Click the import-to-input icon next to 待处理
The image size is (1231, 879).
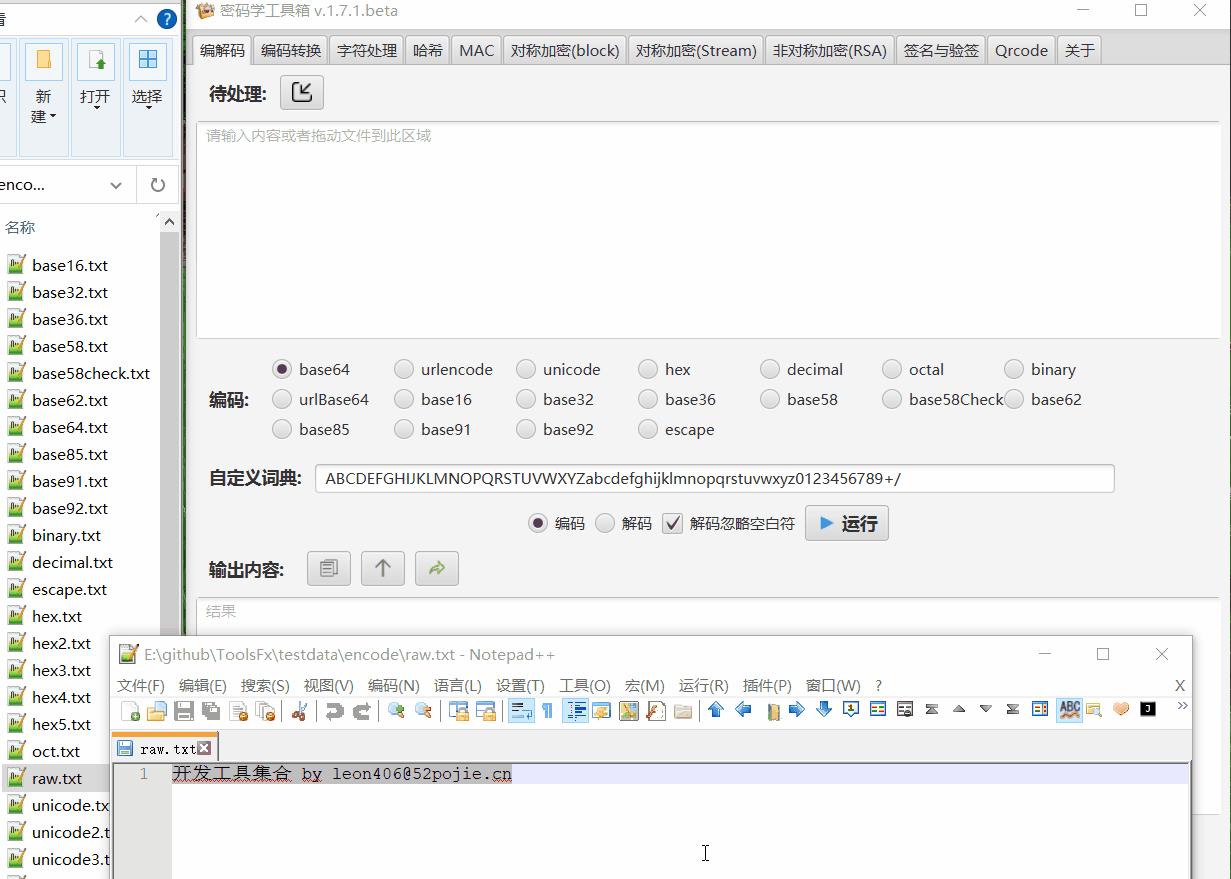pos(301,92)
